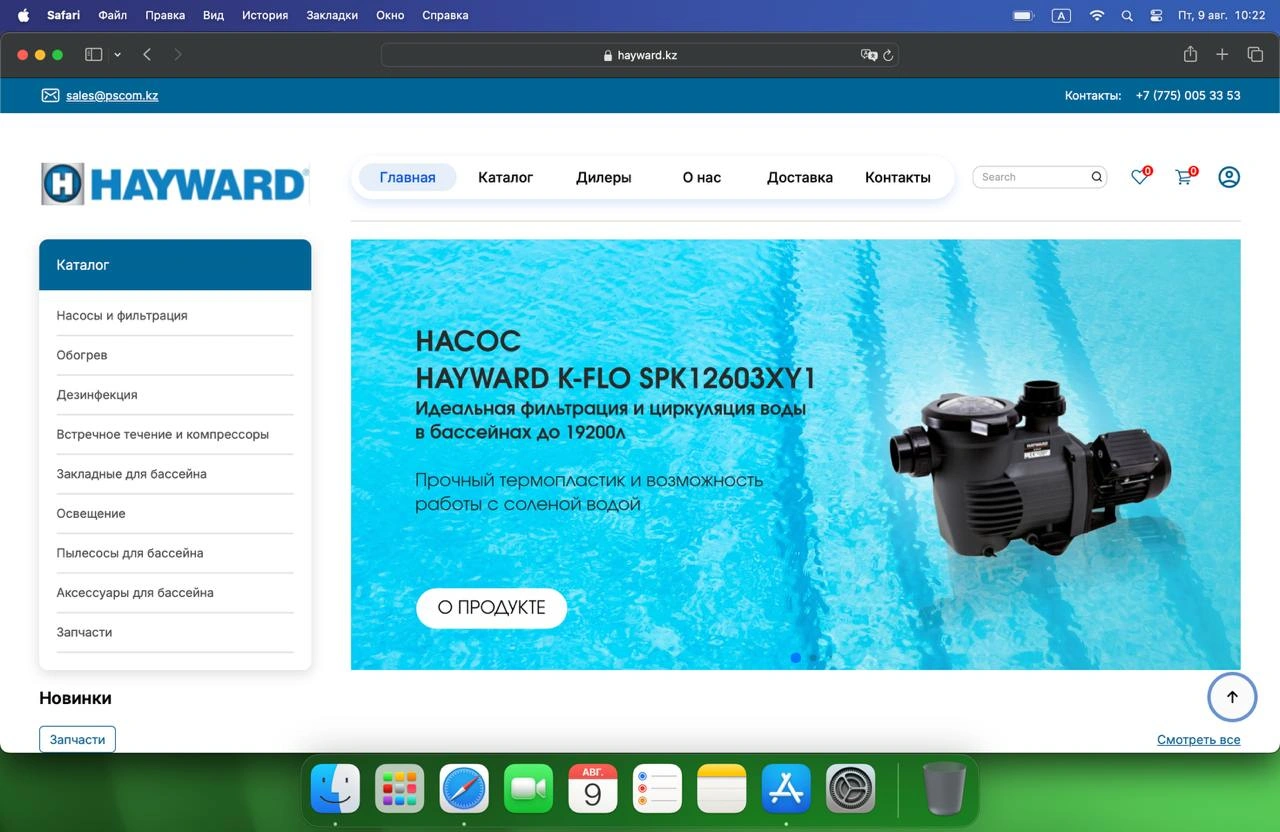Open Контакты page in navigation
Viewport: 1280px width, 832px height.
pos(898,177)
